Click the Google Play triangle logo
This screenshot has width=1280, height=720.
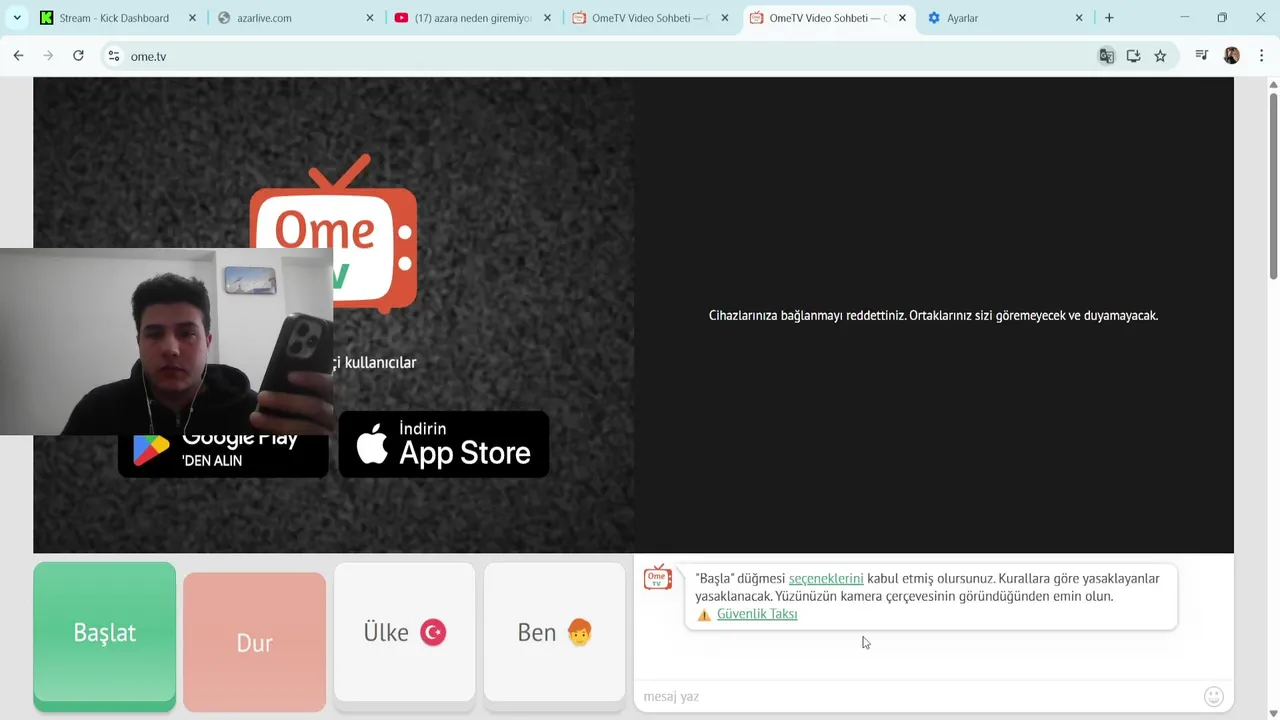pyautogui.click(x=151, y=449)
